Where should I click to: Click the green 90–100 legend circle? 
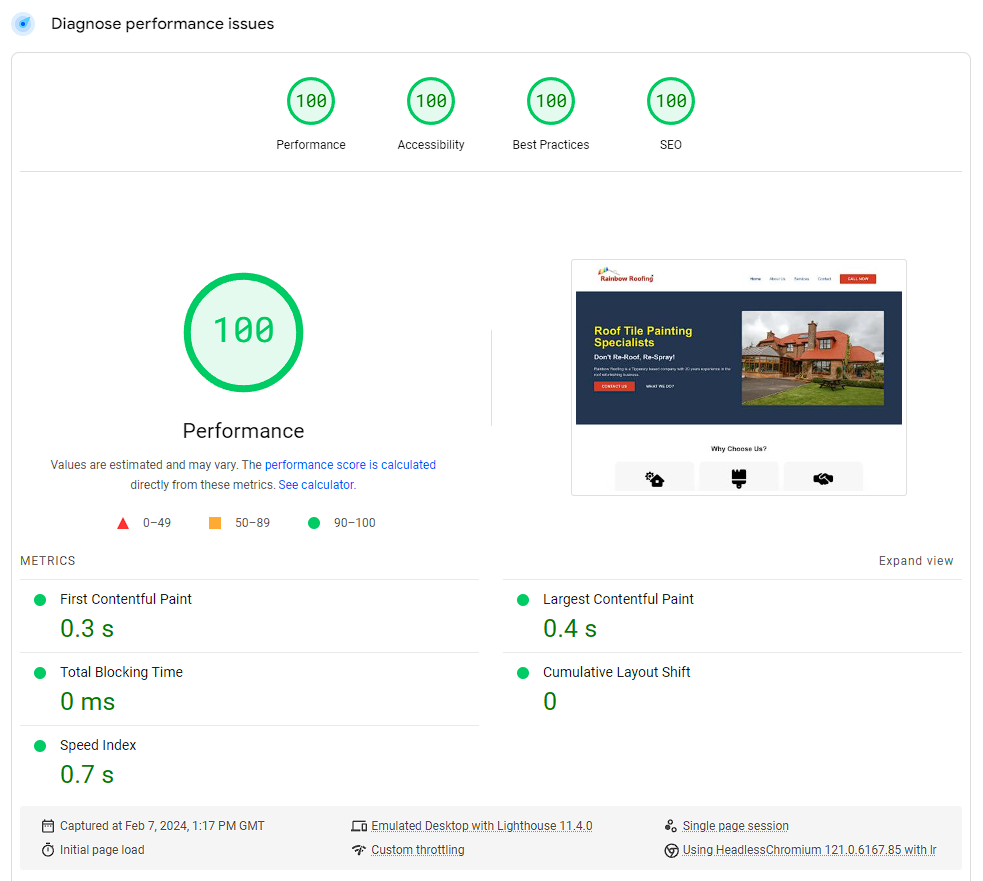(314, 523)
